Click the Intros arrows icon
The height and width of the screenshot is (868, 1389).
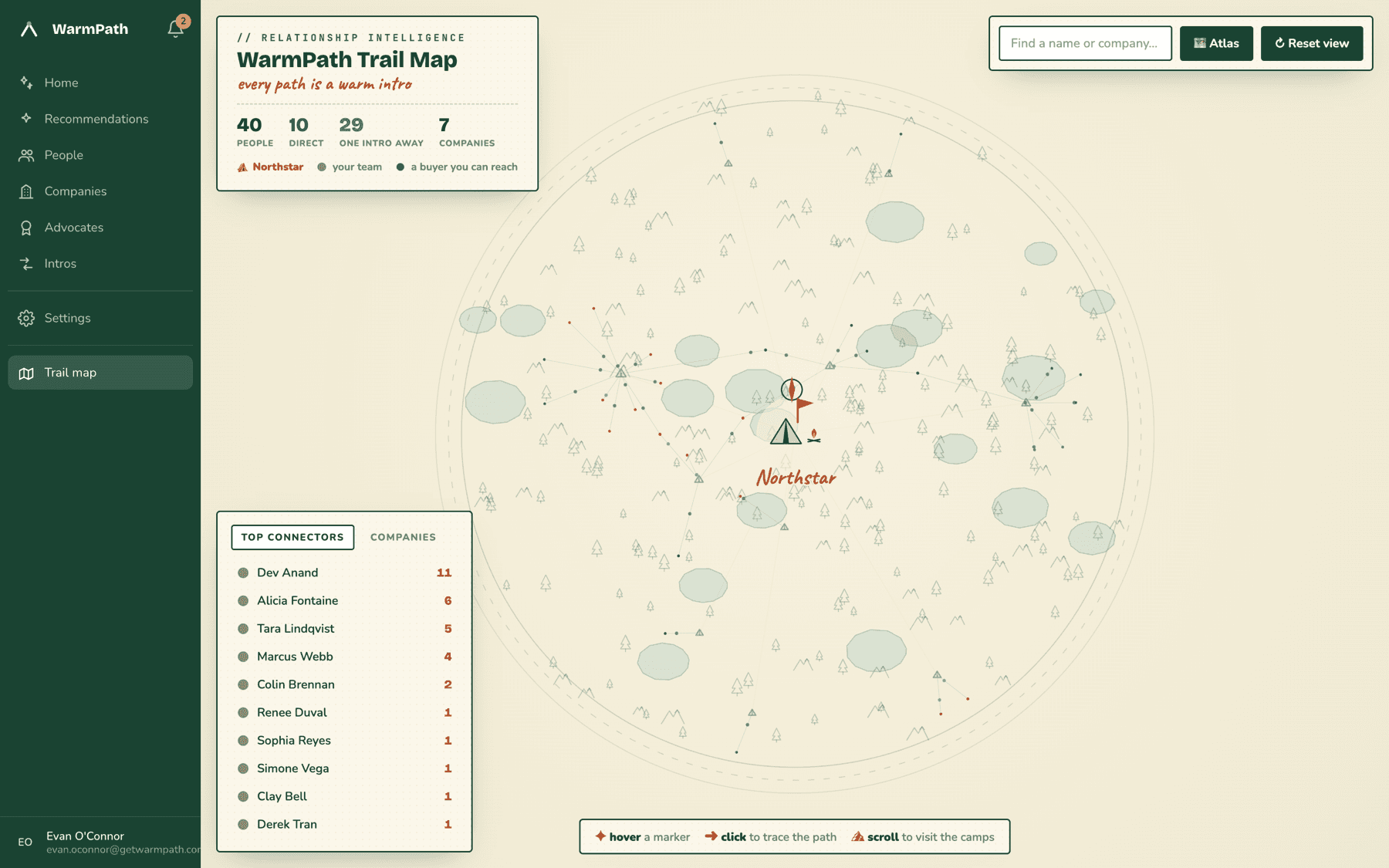tap(26, 264)
